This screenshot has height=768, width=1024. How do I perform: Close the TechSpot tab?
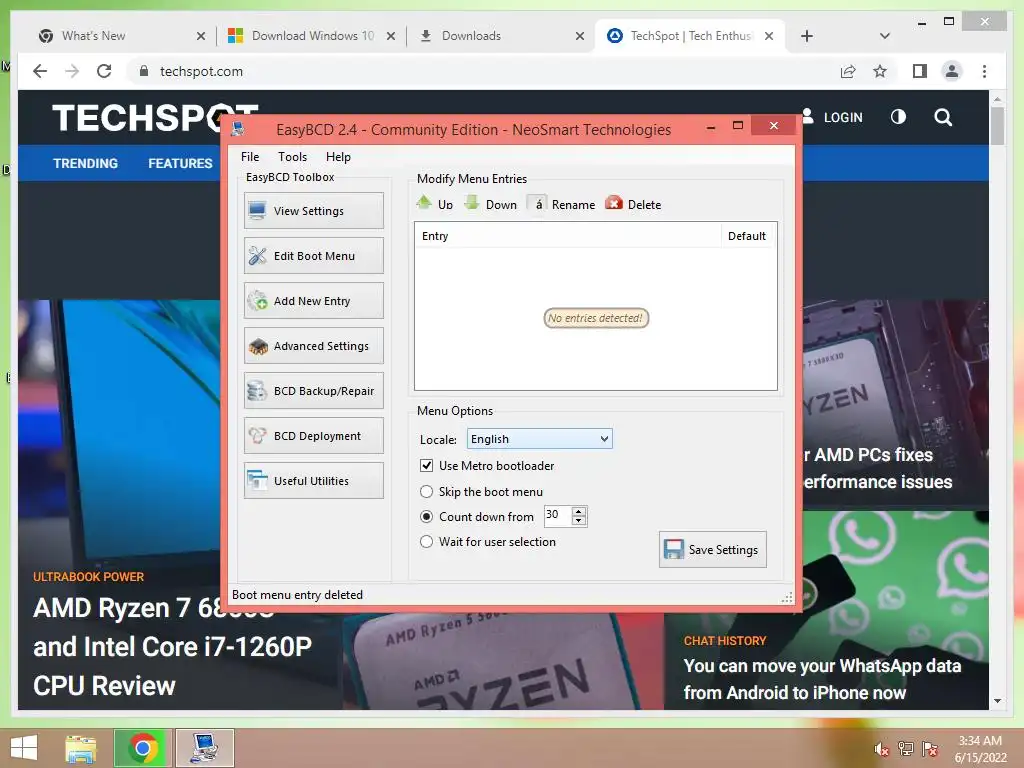click(769, 37)
